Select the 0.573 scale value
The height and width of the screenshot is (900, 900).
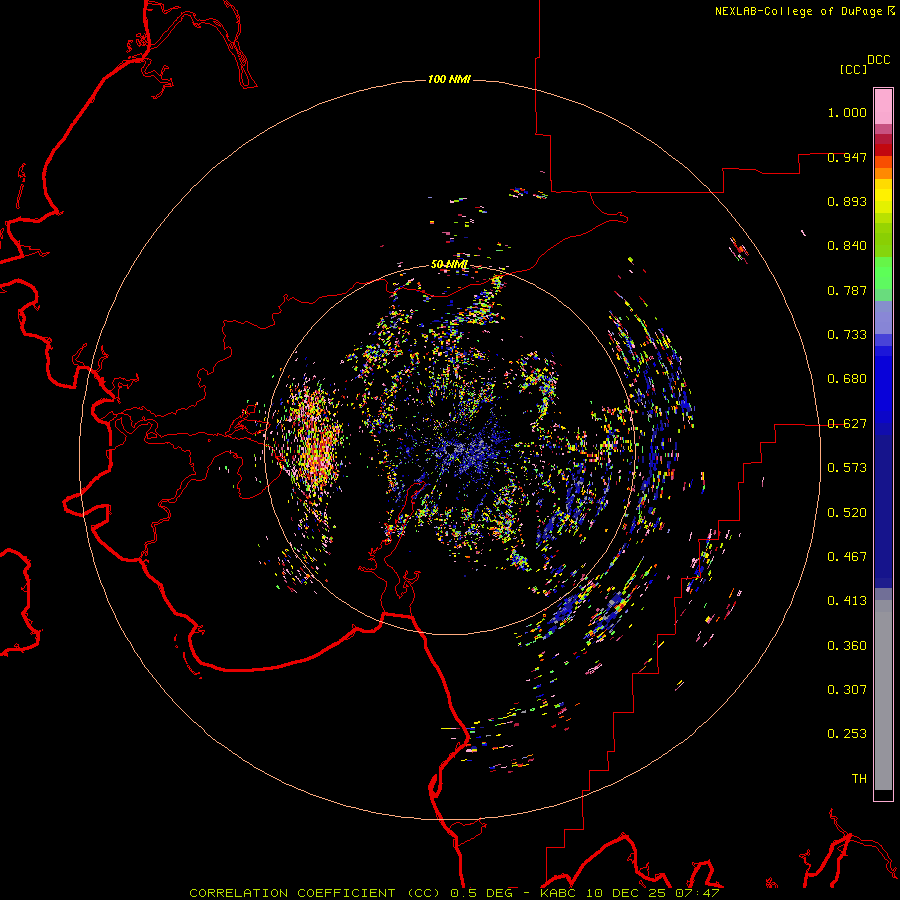click(847, 468)
